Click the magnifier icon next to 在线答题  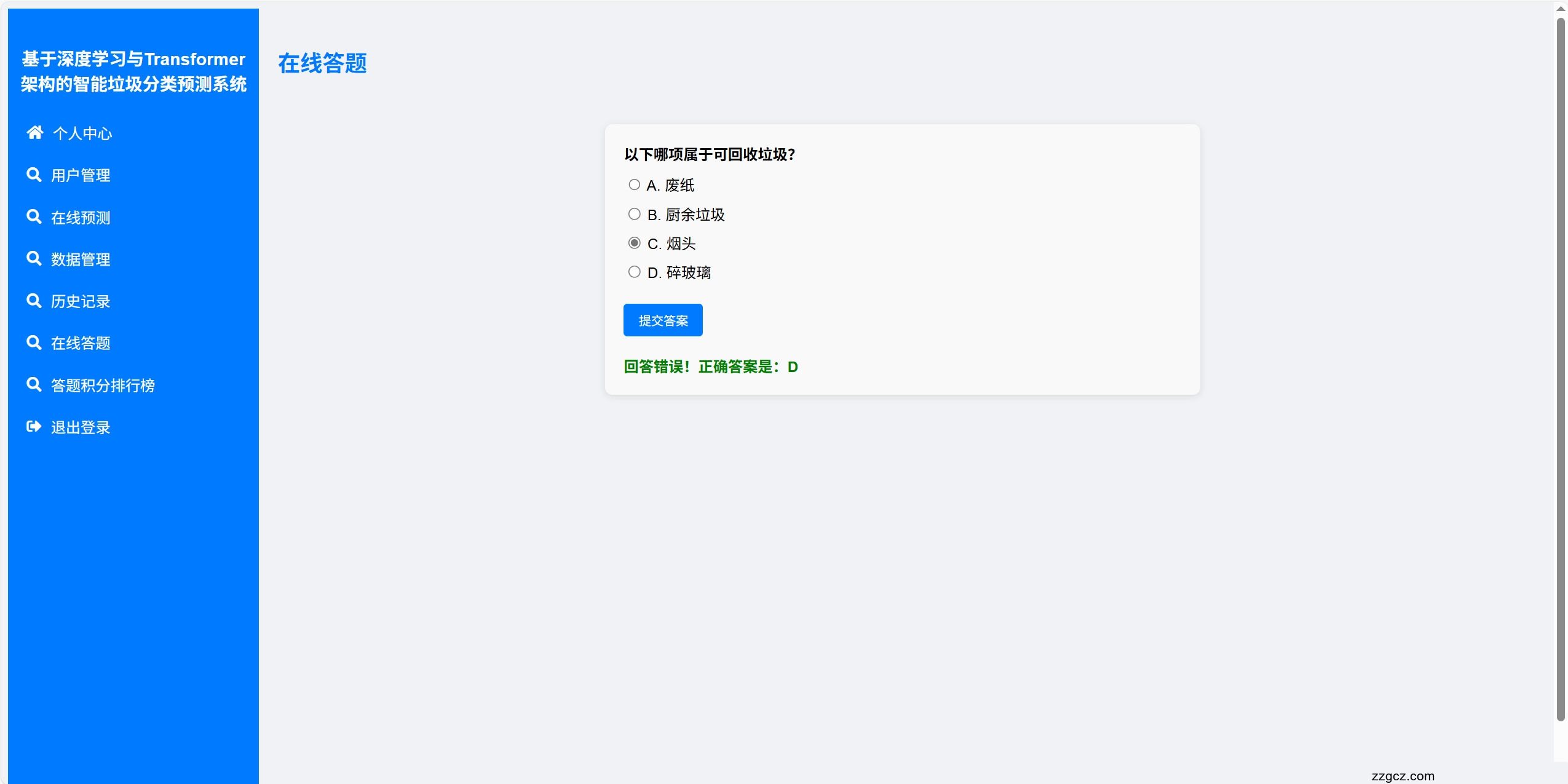(x=33, y=342)
